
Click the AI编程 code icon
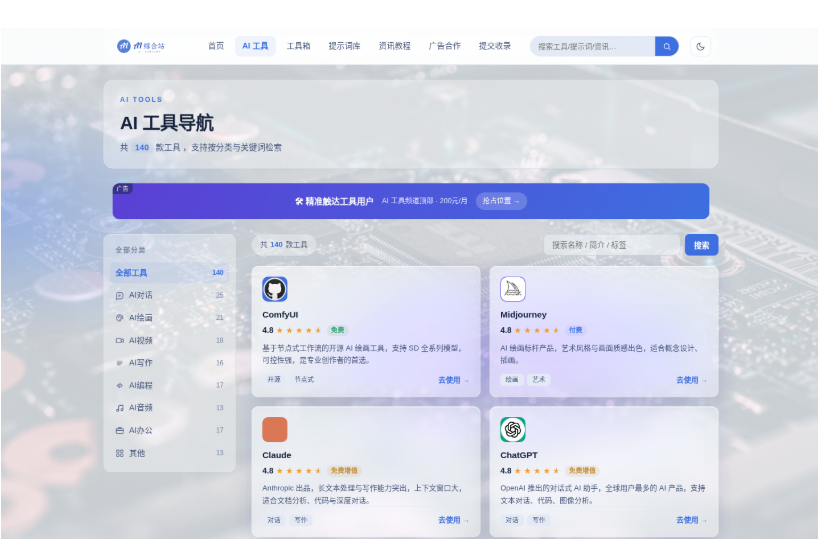[119, 385]
